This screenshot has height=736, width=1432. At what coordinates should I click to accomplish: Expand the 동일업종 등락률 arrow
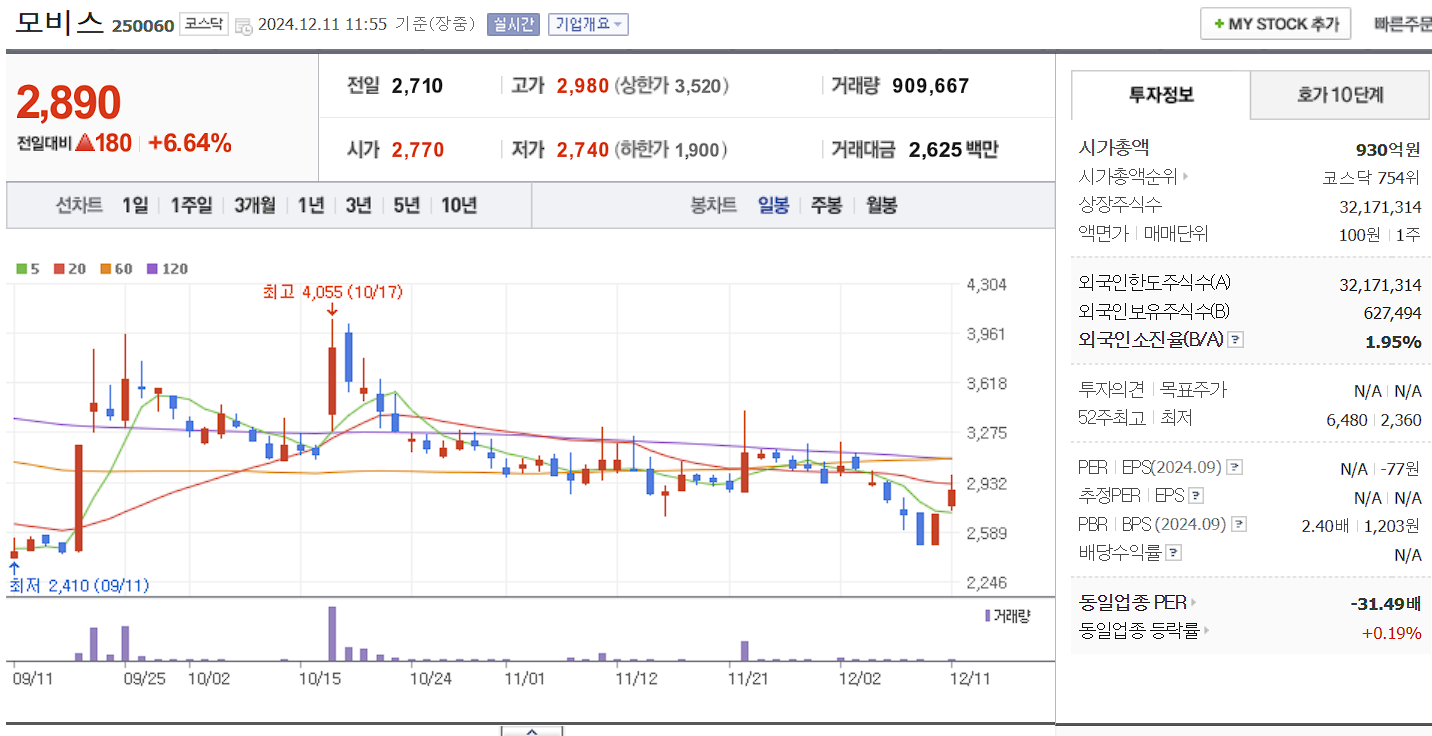1207,630
